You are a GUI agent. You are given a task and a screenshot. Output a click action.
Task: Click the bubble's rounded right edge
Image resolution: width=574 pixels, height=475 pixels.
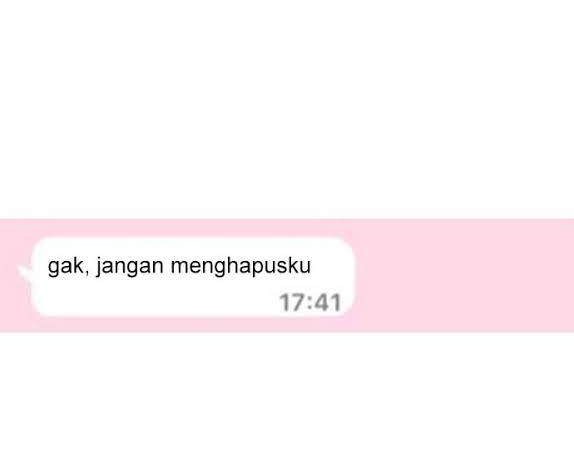(352, 277)
